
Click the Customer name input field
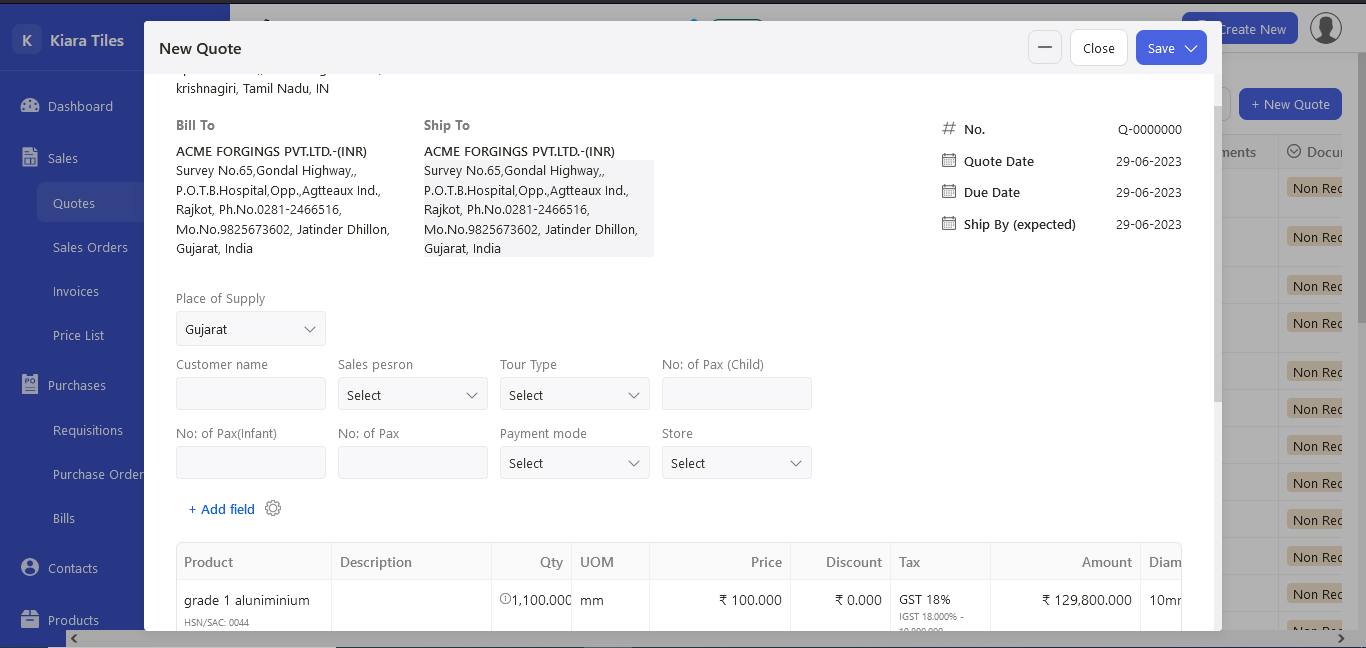point(251,394)
